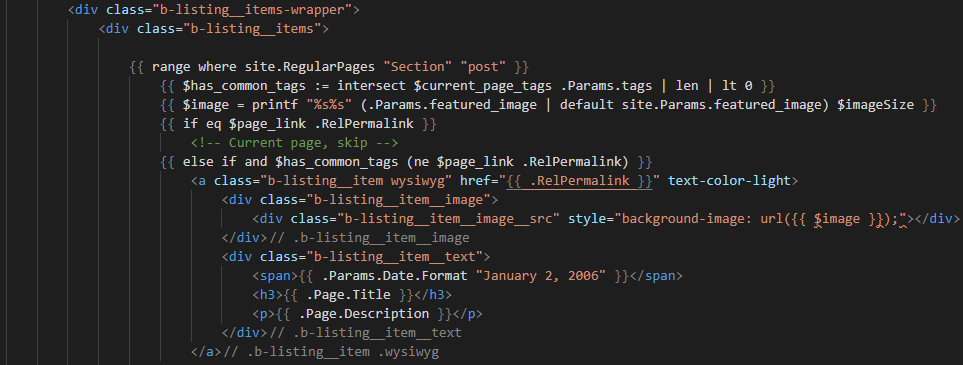963x365 pixels.
Task: Click the else if and $has_common_tags line
Action: [x=405, y=162]
